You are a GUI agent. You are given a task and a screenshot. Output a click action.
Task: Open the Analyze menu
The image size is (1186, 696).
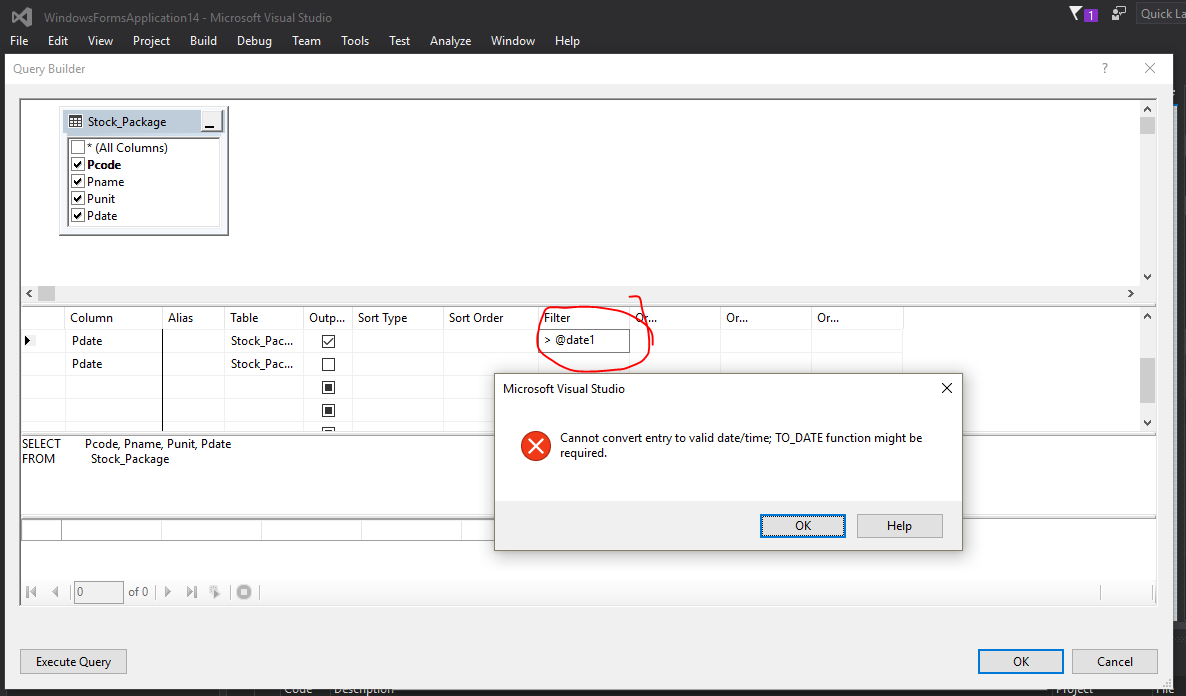450,41
